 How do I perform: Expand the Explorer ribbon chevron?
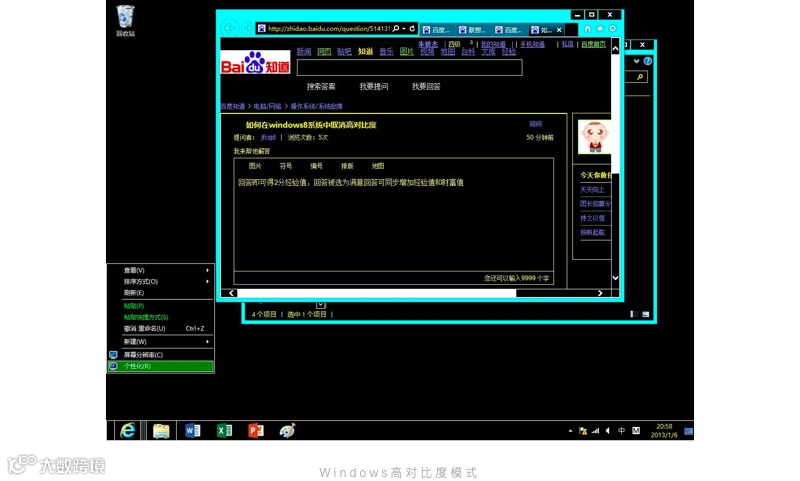[636, 61]
